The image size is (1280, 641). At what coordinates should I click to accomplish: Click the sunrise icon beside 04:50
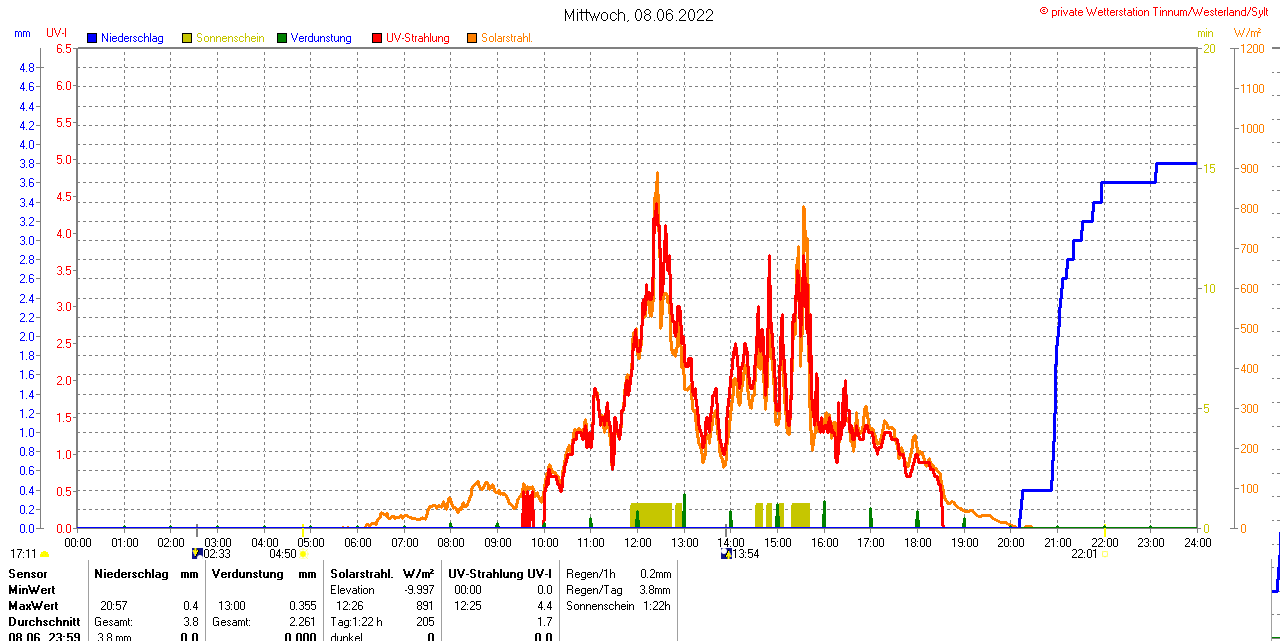point(303,553)
